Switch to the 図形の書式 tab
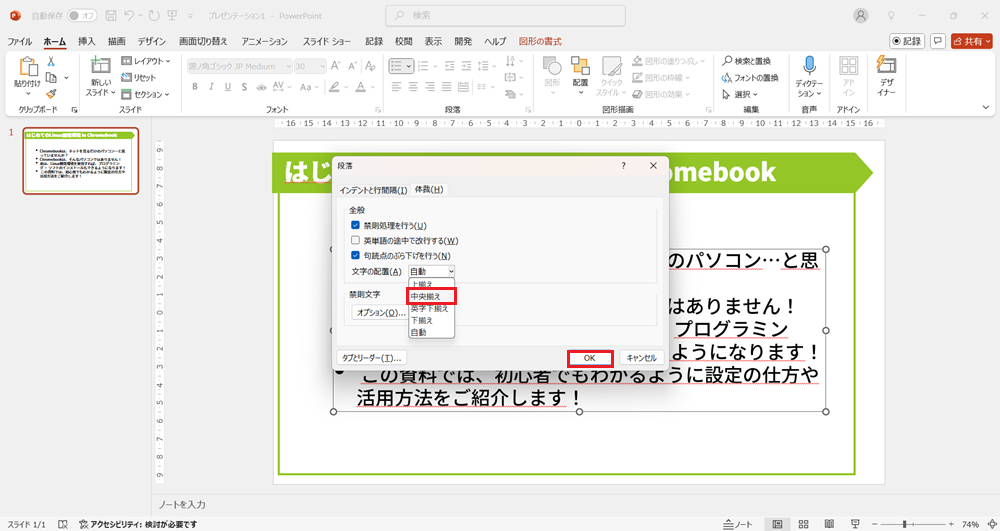Screen dimensions: 1000x531 (x=540, y=41)
